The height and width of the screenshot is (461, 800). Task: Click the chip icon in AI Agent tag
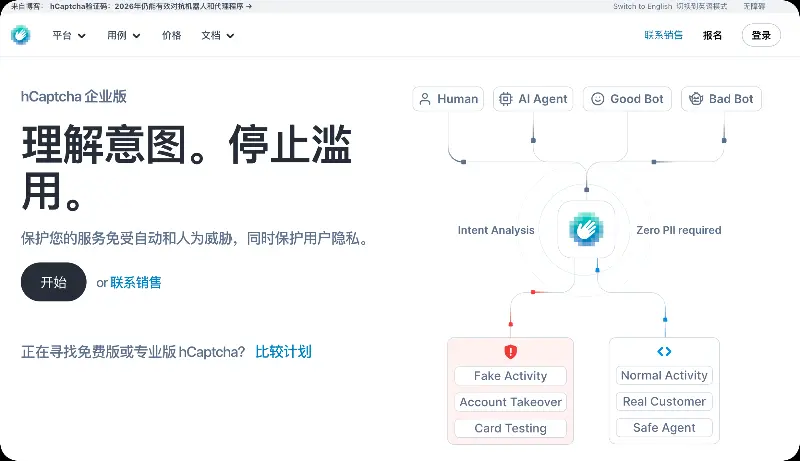pyautogui.click(x=505, y=99)
